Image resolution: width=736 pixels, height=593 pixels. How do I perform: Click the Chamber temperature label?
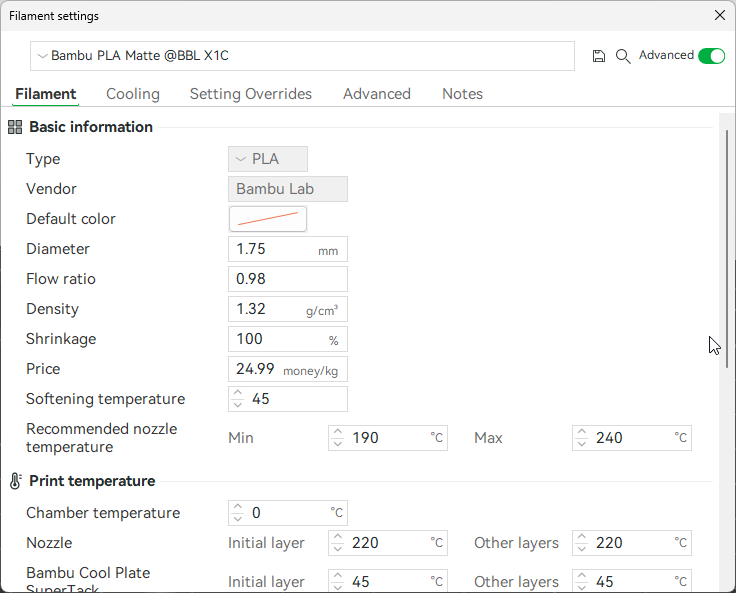pyautogui.click(x=103, y=513)
